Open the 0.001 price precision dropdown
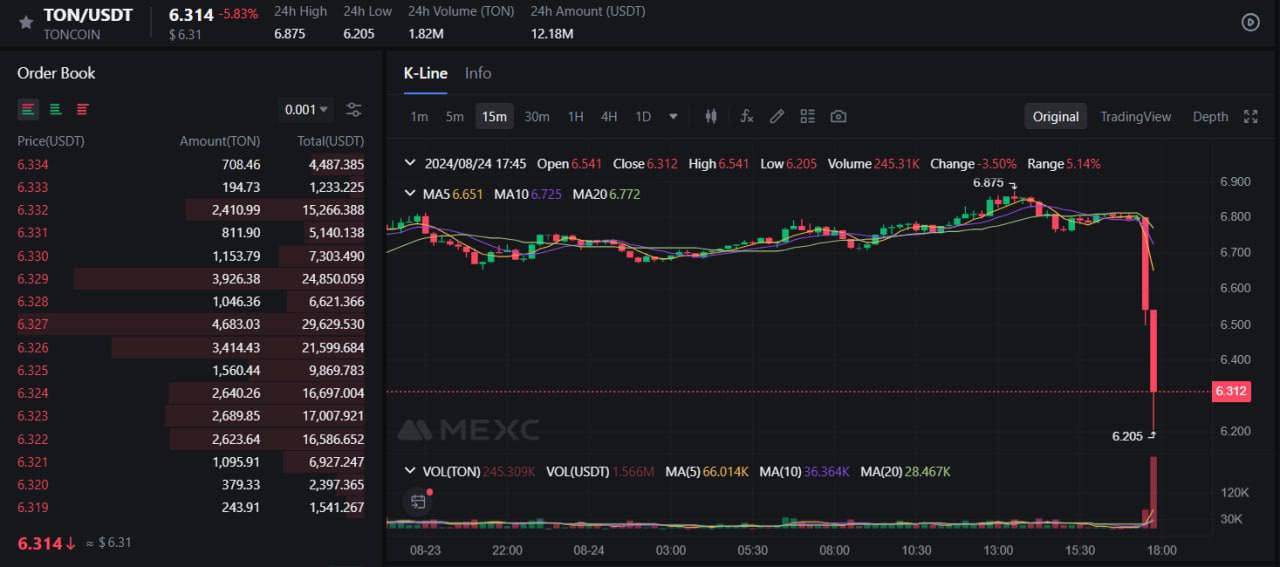This screenshot has height=567, width=1280. pos(306,110)
